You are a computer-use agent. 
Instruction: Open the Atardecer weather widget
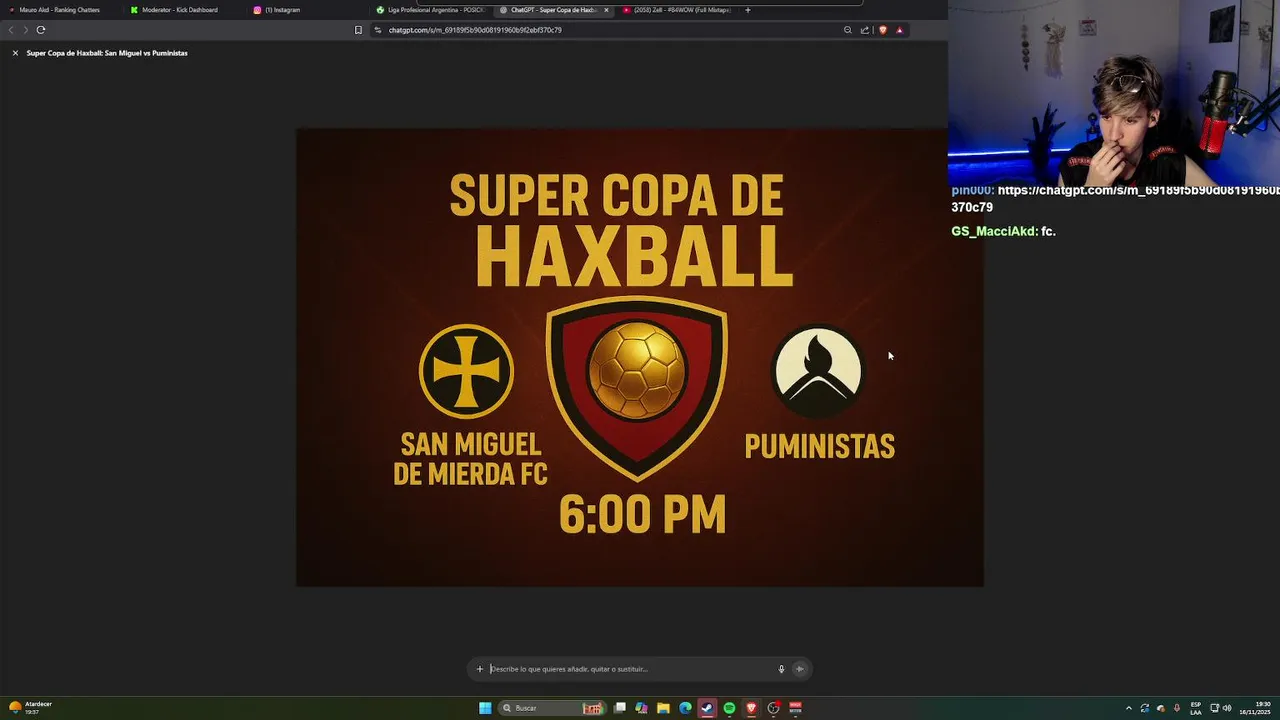(x=30, y=707)
